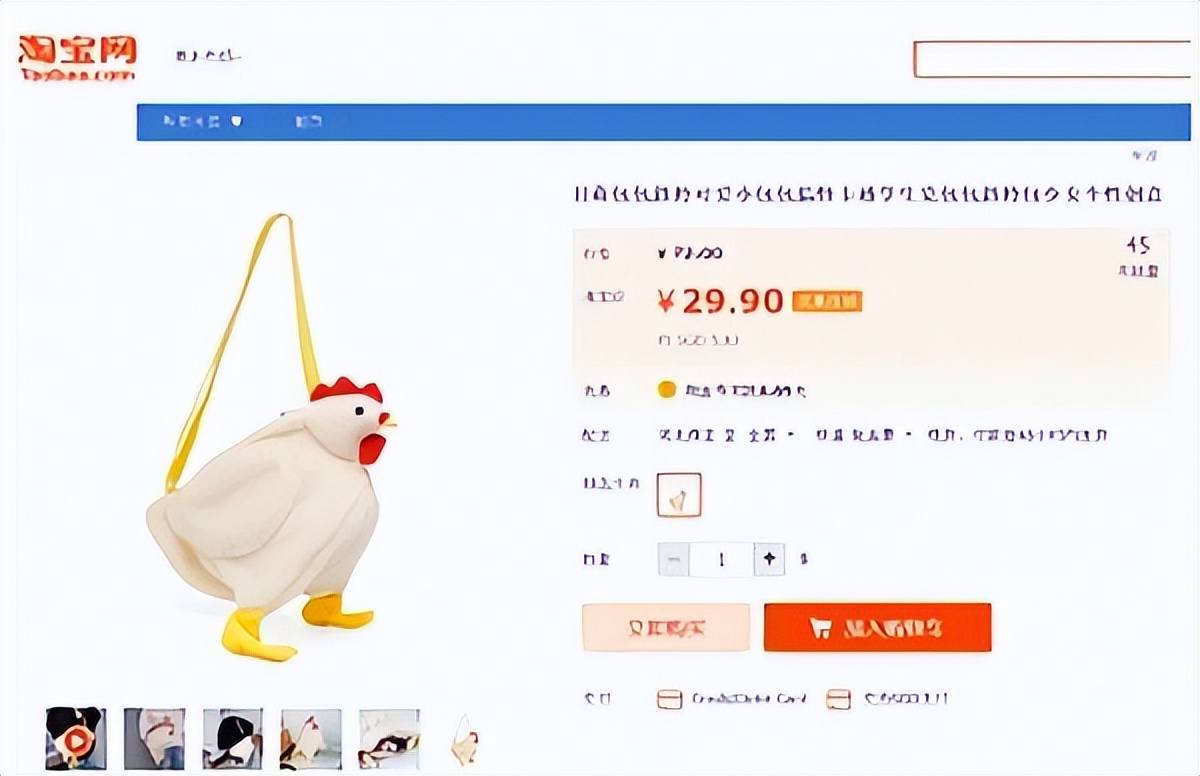
Task: Click the light orange buy-now button
Action: coord(666,628)
